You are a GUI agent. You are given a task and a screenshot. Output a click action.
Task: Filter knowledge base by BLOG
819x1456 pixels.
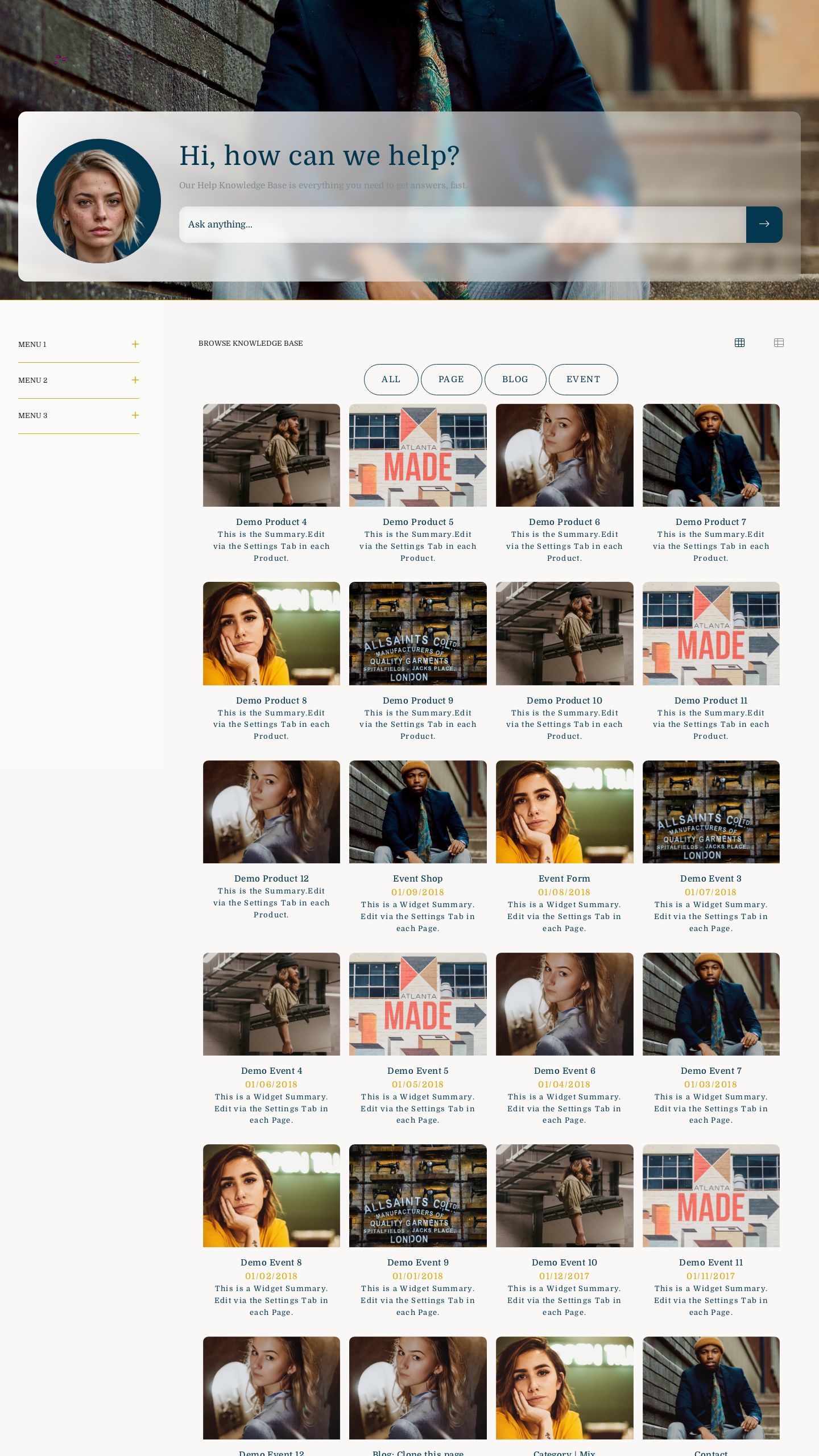515,379
